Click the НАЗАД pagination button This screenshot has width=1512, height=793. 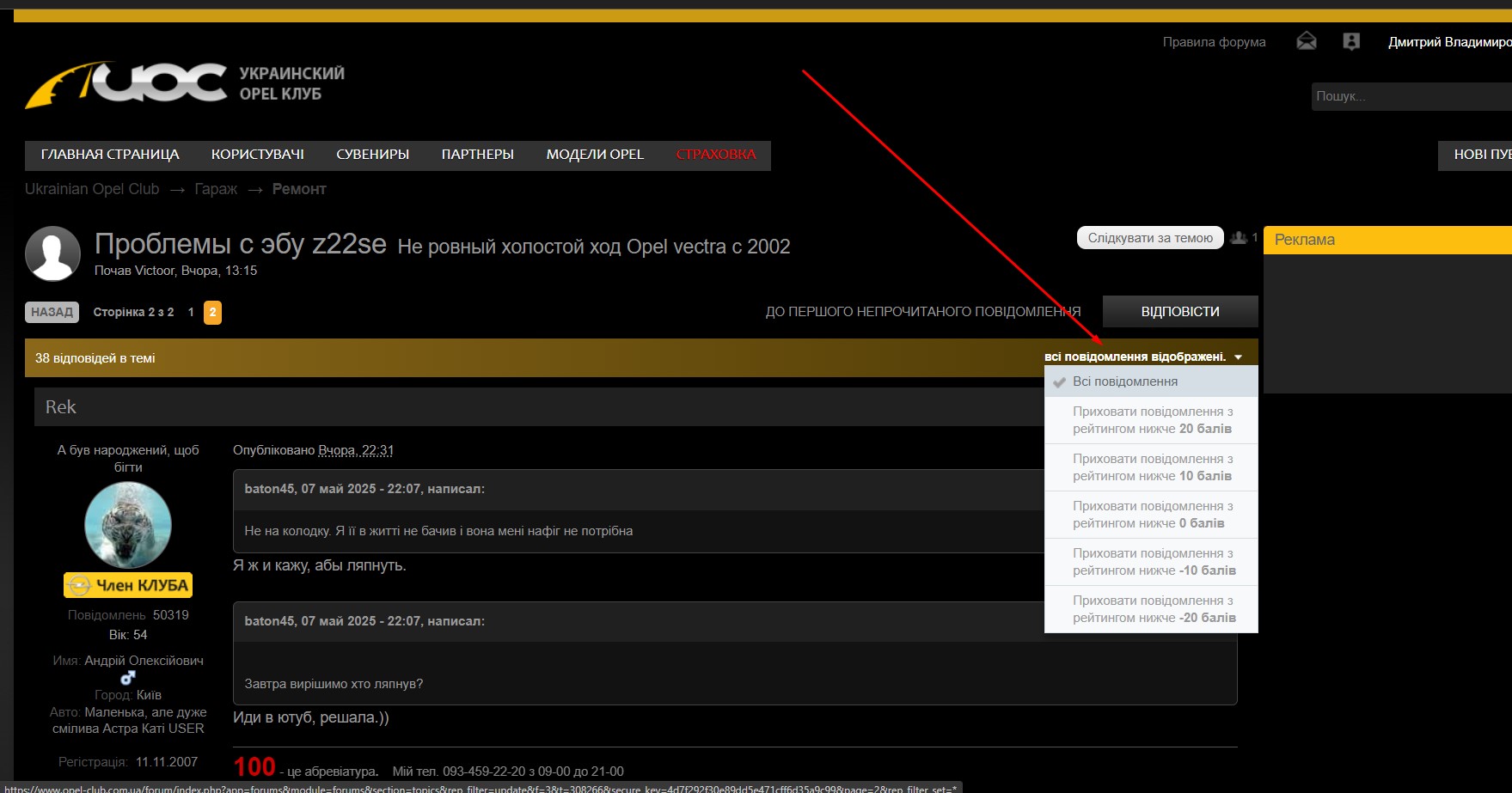coord(52,312)
